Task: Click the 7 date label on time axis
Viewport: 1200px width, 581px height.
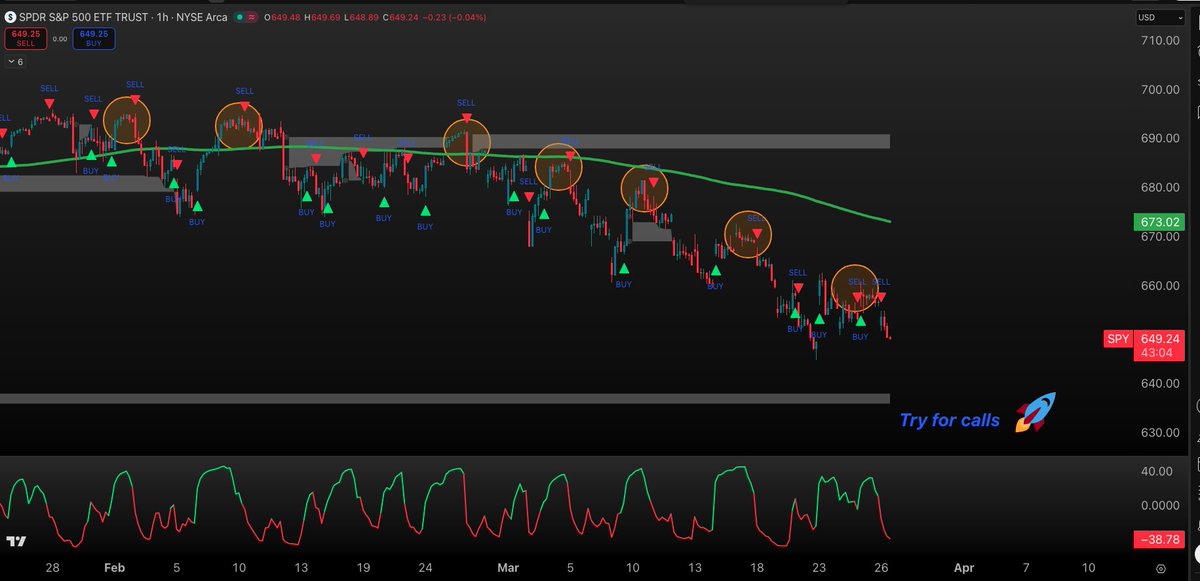Action: [1025, 567]
